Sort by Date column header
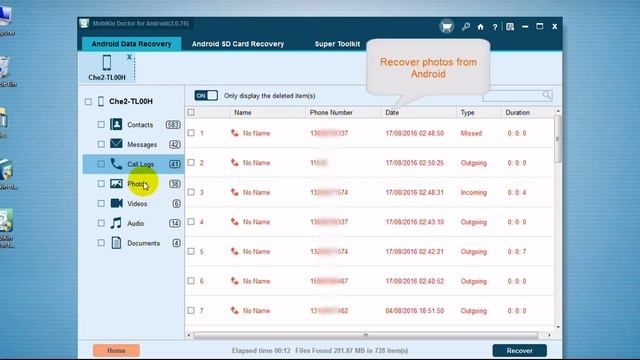Screen dimensions: 640x360 pos(392,112)
